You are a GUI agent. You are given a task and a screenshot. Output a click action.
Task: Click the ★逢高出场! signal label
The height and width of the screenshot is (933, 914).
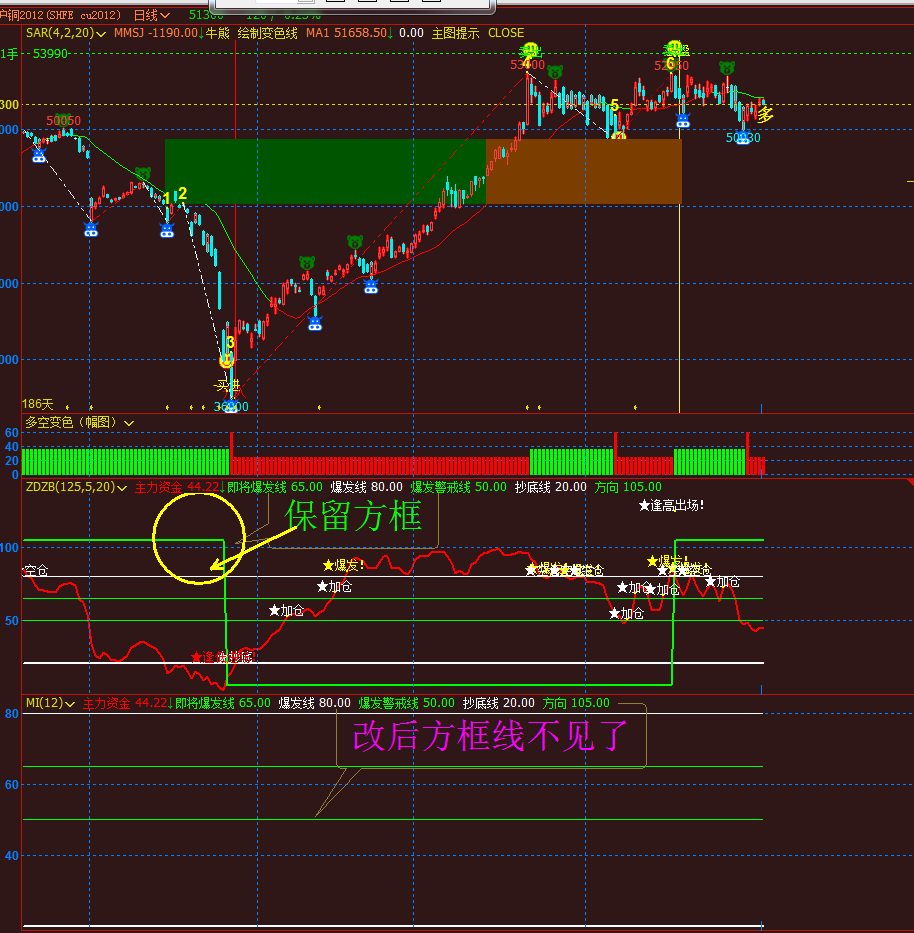point(671,506)
